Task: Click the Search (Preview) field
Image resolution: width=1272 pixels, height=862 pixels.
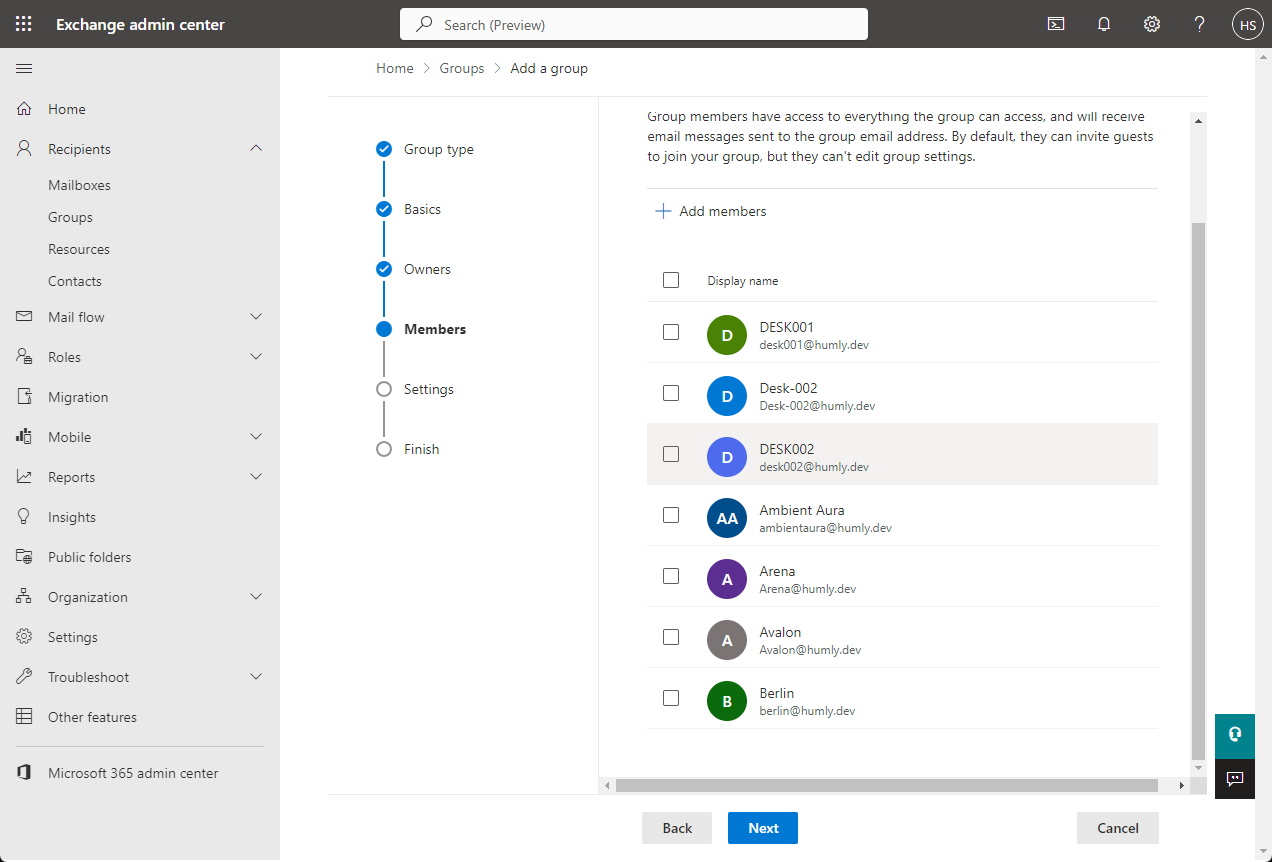Action: (633, 23)
